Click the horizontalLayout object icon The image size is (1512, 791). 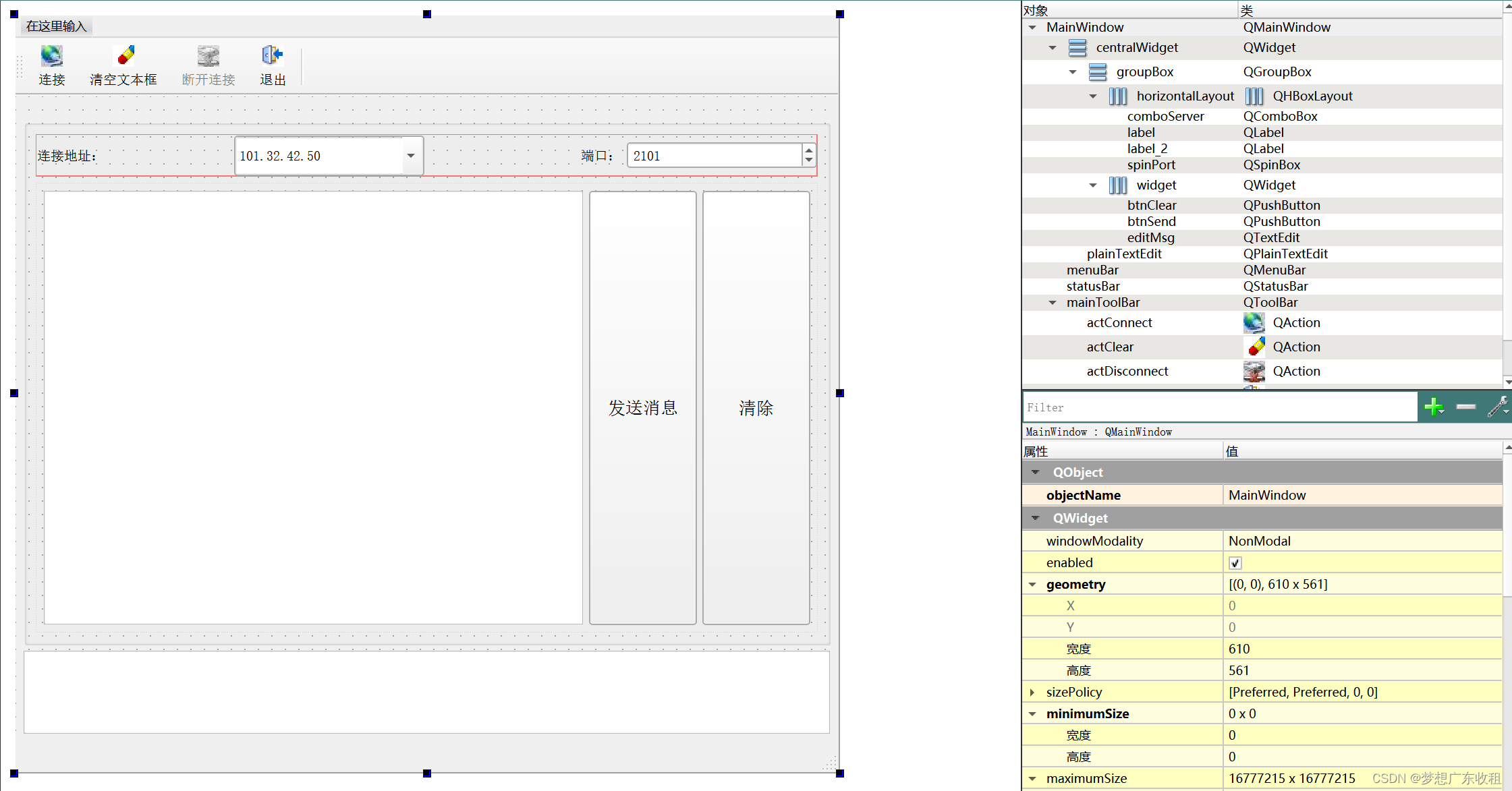(1118, 96)
